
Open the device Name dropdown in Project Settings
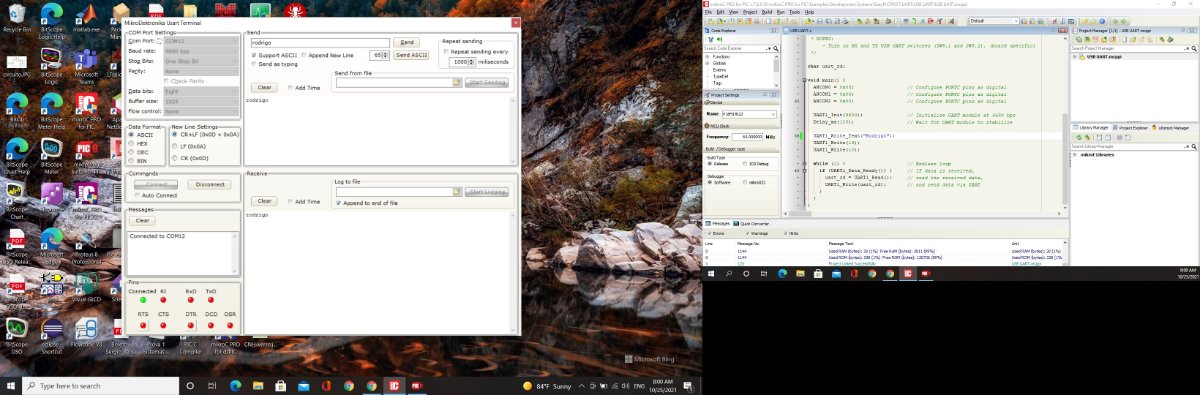coord(749,114)
